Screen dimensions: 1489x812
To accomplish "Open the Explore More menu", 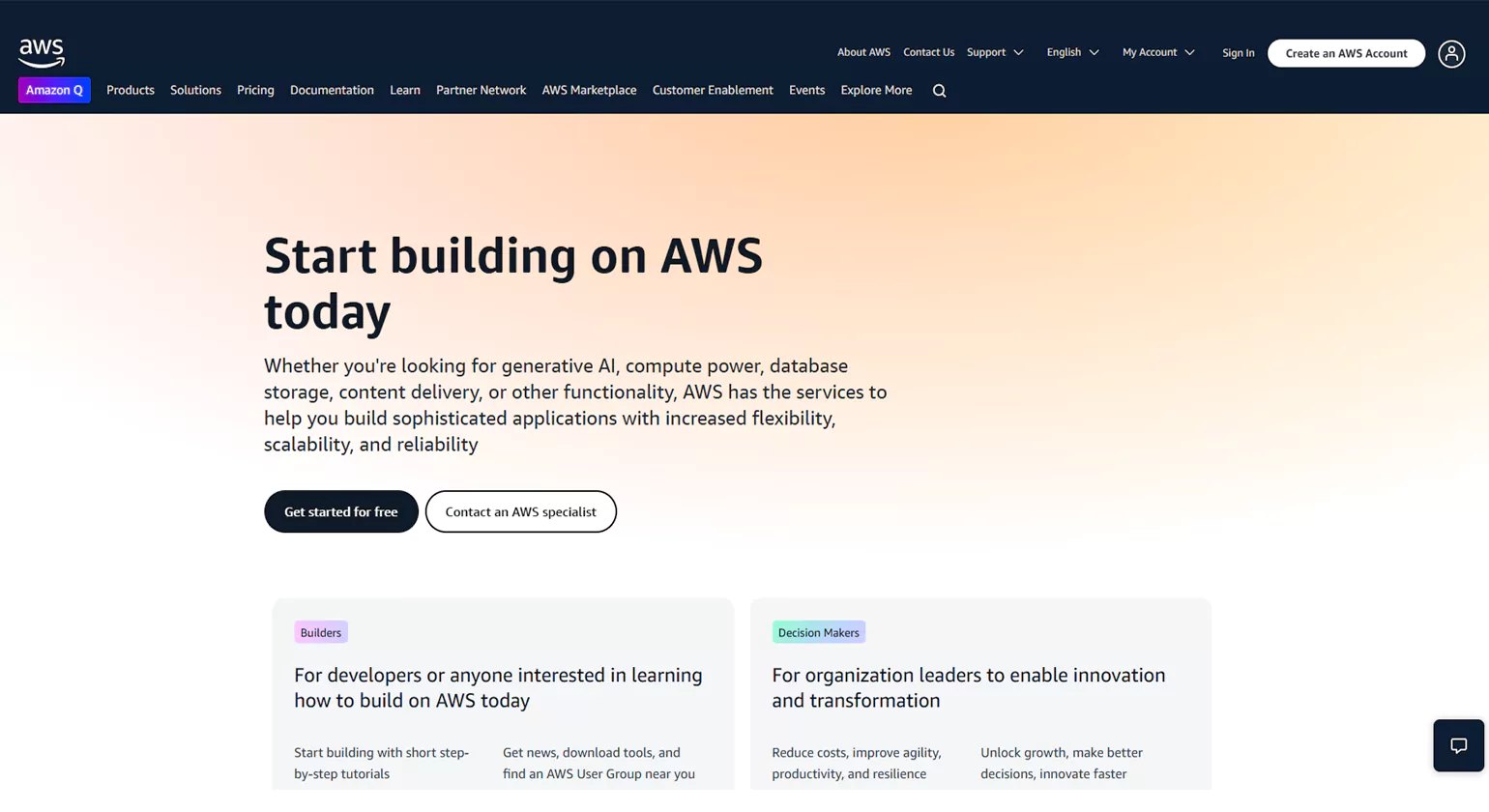I will (875, 90).
